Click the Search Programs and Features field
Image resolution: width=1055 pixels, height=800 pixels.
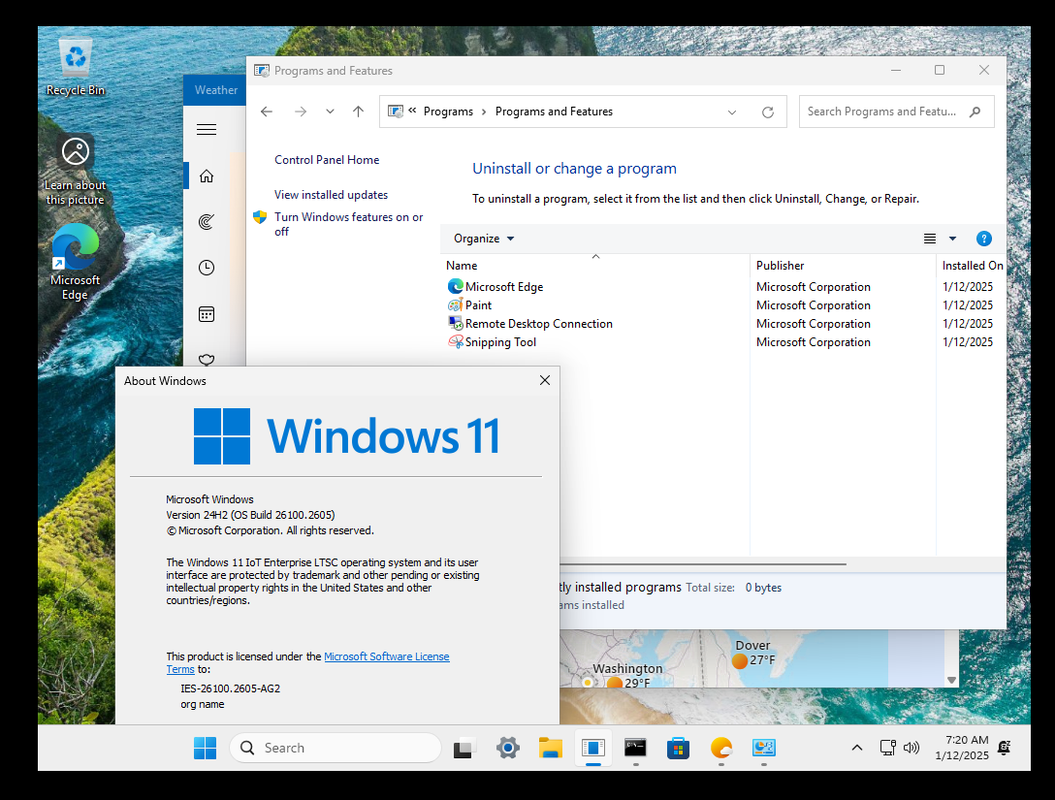pos(896,112)
